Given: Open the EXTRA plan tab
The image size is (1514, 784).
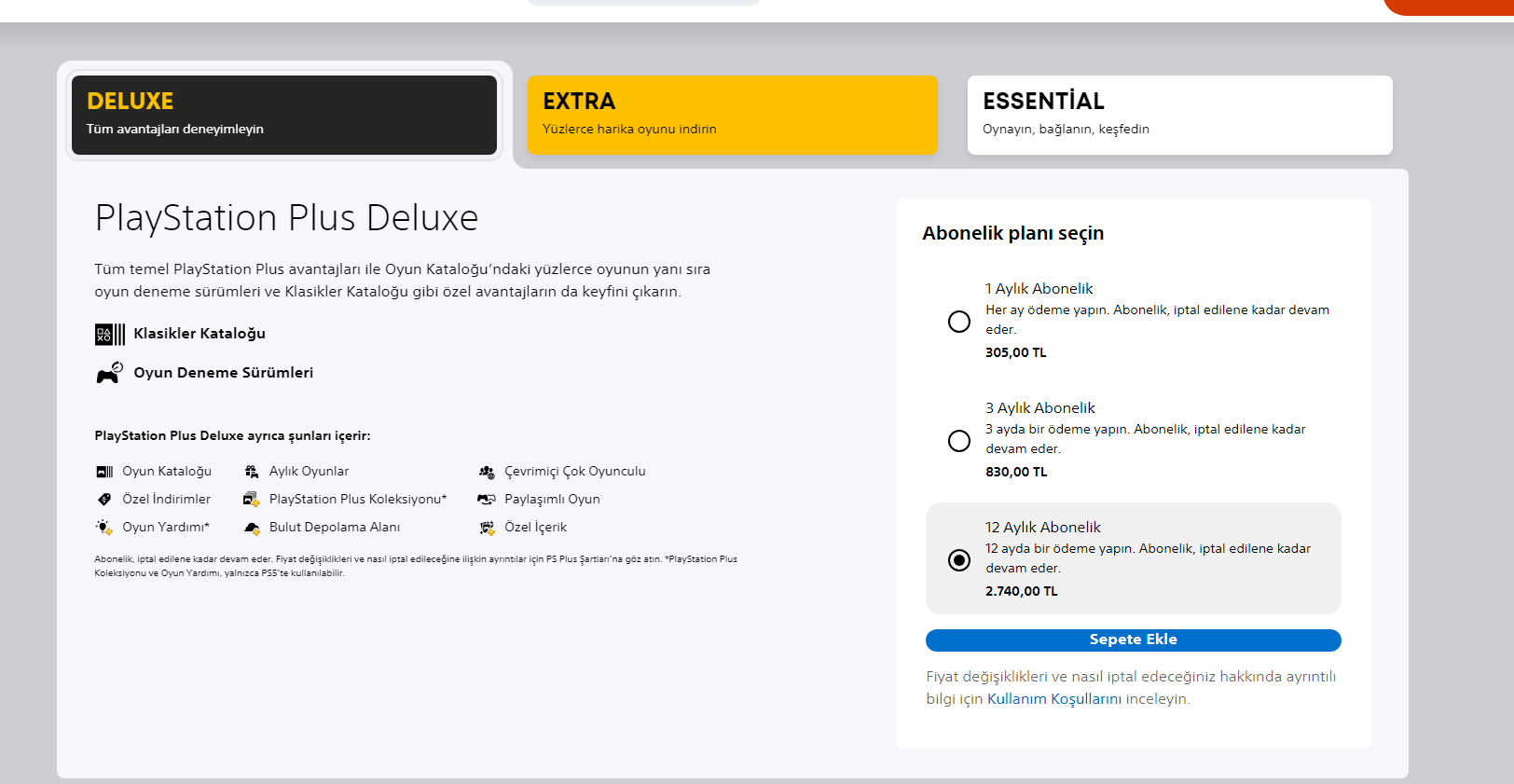Looking at the screenshot, I should coord(732,115).
